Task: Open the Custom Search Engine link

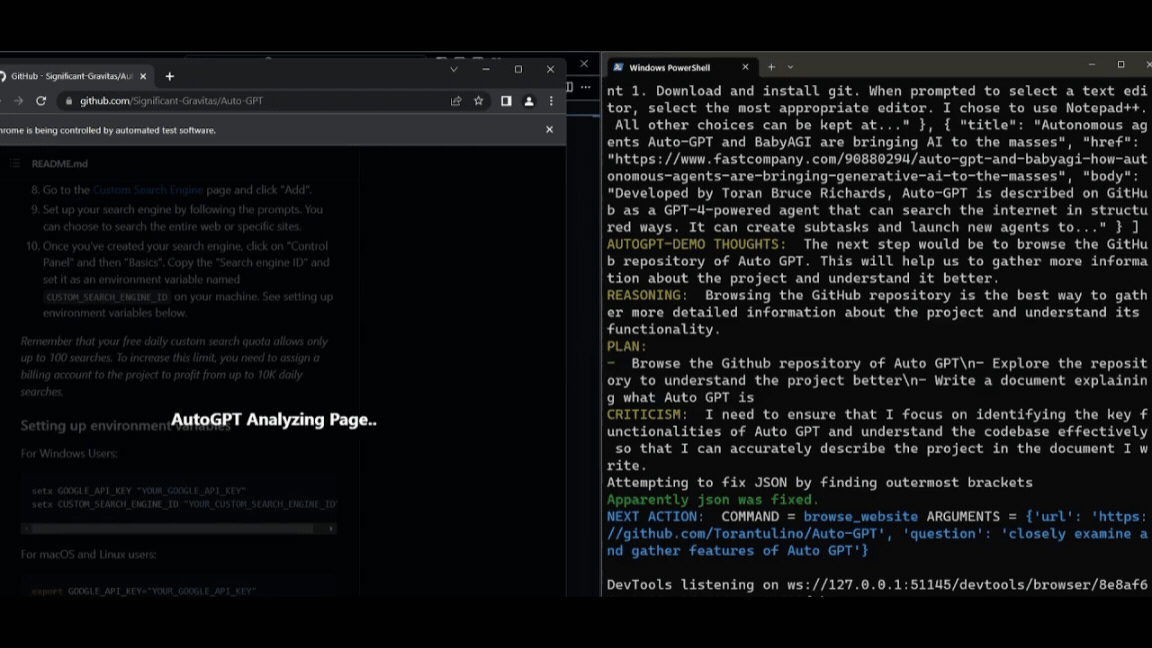Action: [x=148, y=190]
